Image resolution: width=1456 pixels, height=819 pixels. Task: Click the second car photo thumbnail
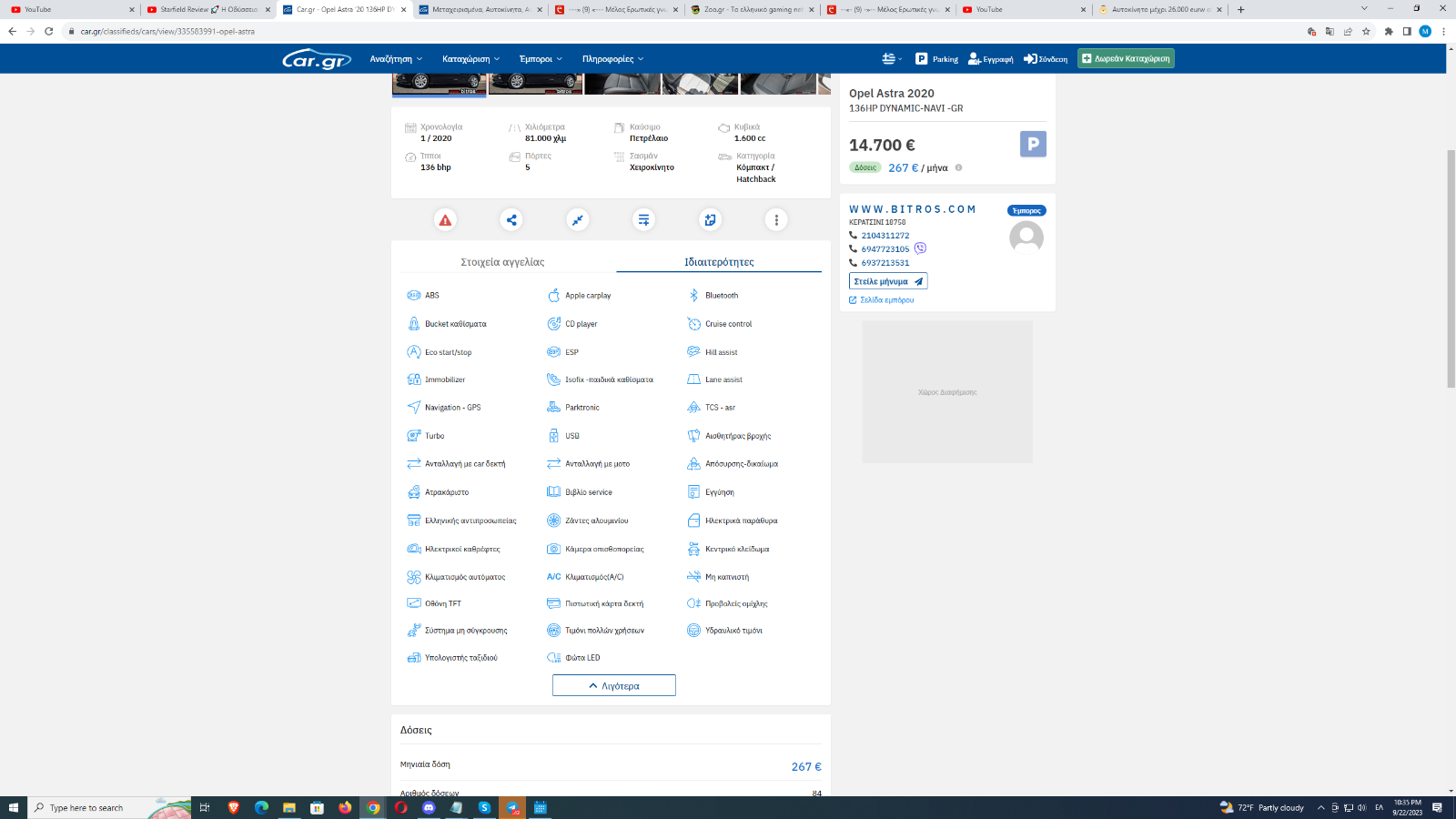point(535,85)
